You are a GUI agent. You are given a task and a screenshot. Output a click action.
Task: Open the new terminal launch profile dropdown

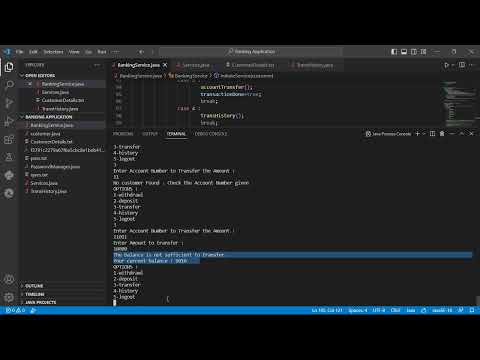pos(424,134)
